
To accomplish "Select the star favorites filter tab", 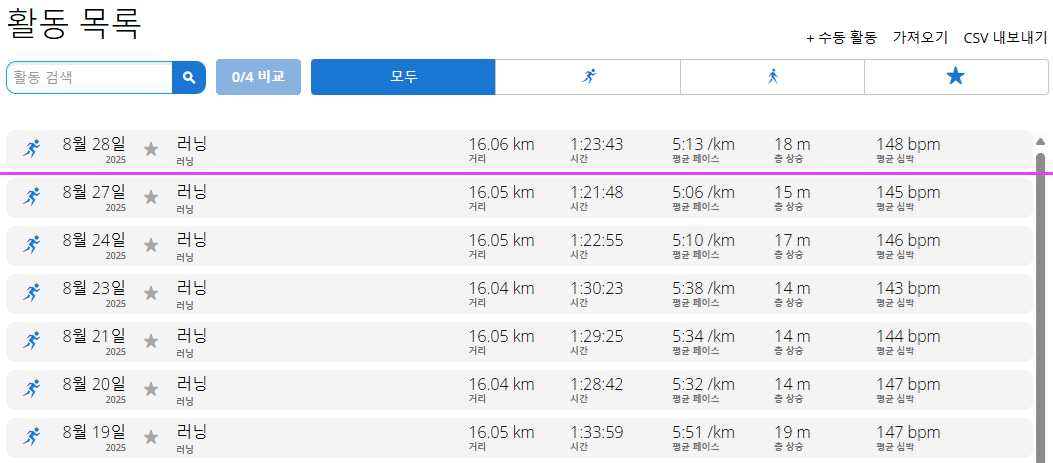I will [956, 77].
